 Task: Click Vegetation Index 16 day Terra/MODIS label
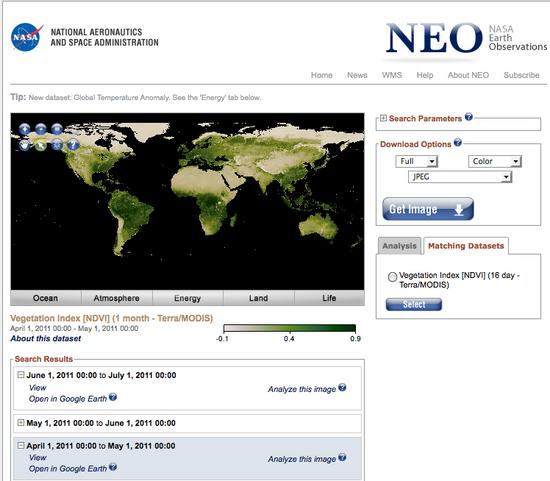click(x=459, y=280)
